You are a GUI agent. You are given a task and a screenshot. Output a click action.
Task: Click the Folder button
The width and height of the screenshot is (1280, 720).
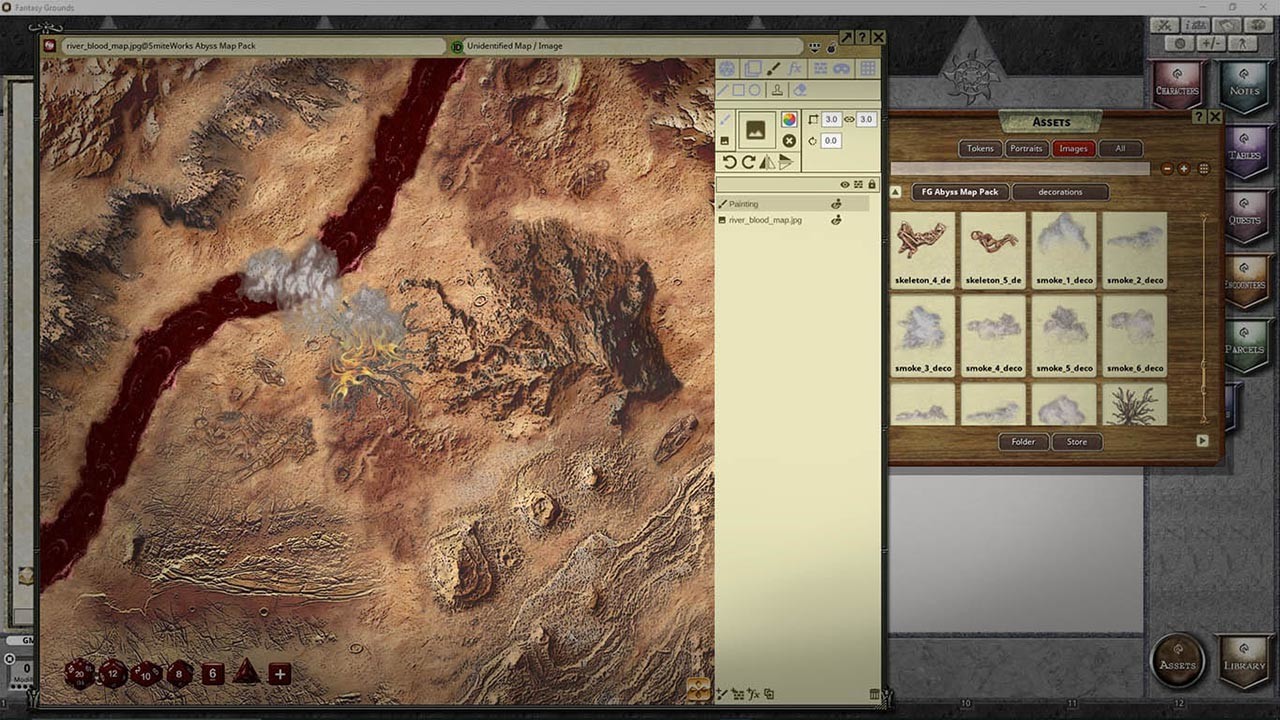pos(1023,441)
